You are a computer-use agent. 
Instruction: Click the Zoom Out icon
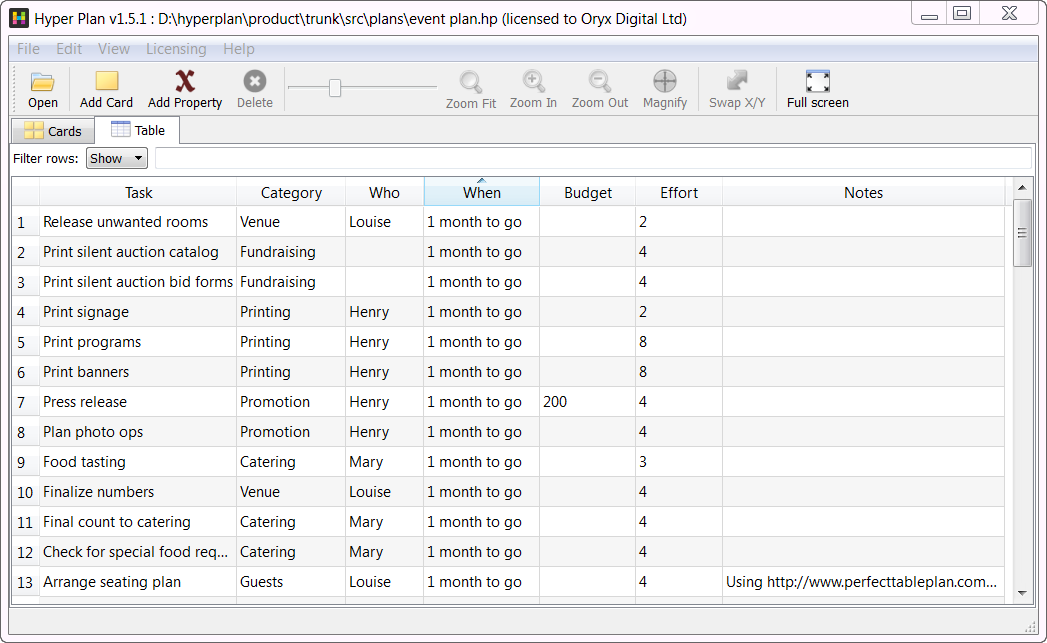pos(600,82)
